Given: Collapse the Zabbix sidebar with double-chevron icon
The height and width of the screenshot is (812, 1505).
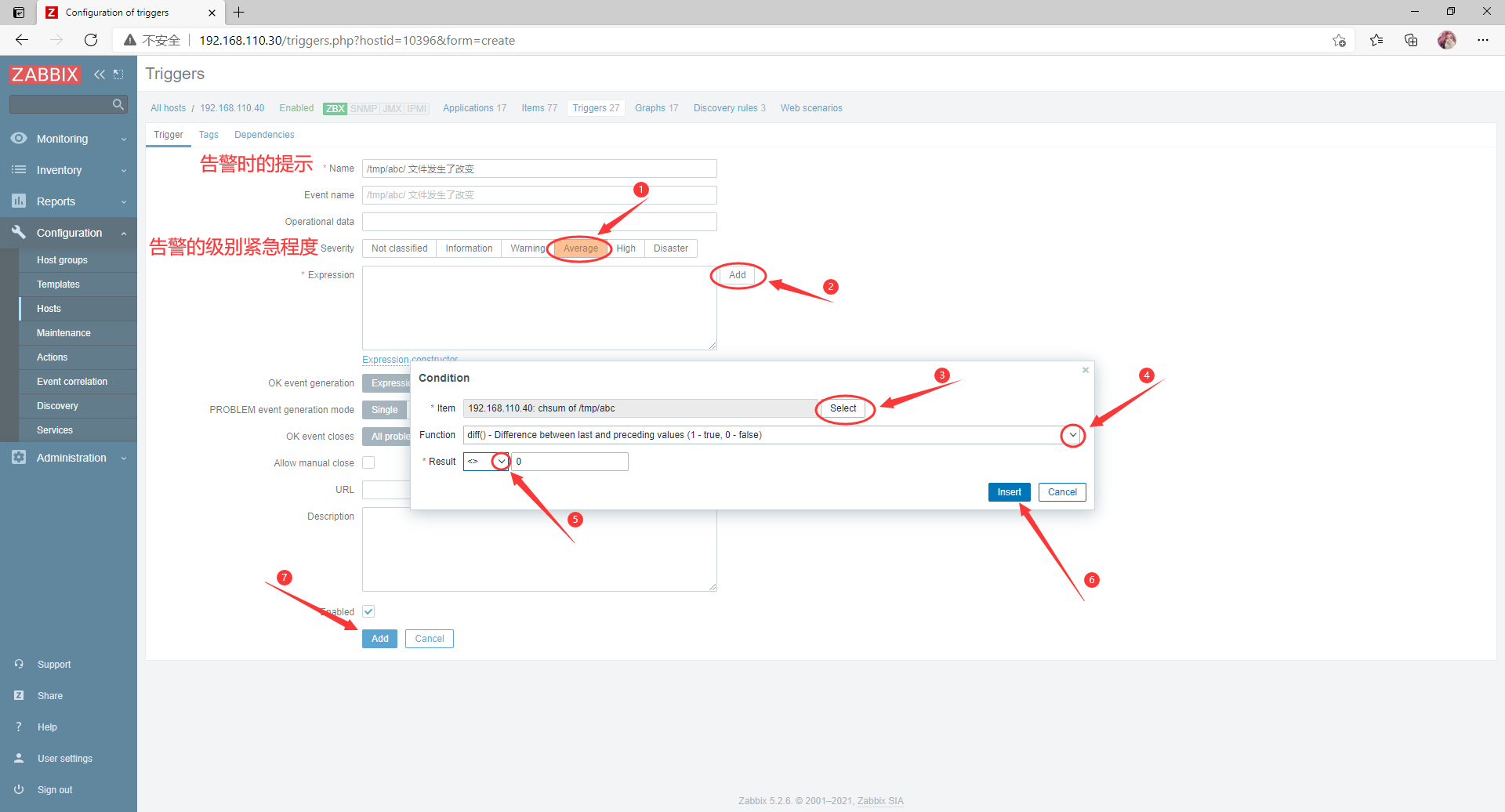Looking at the screenshot, I should tap(99, 74).
